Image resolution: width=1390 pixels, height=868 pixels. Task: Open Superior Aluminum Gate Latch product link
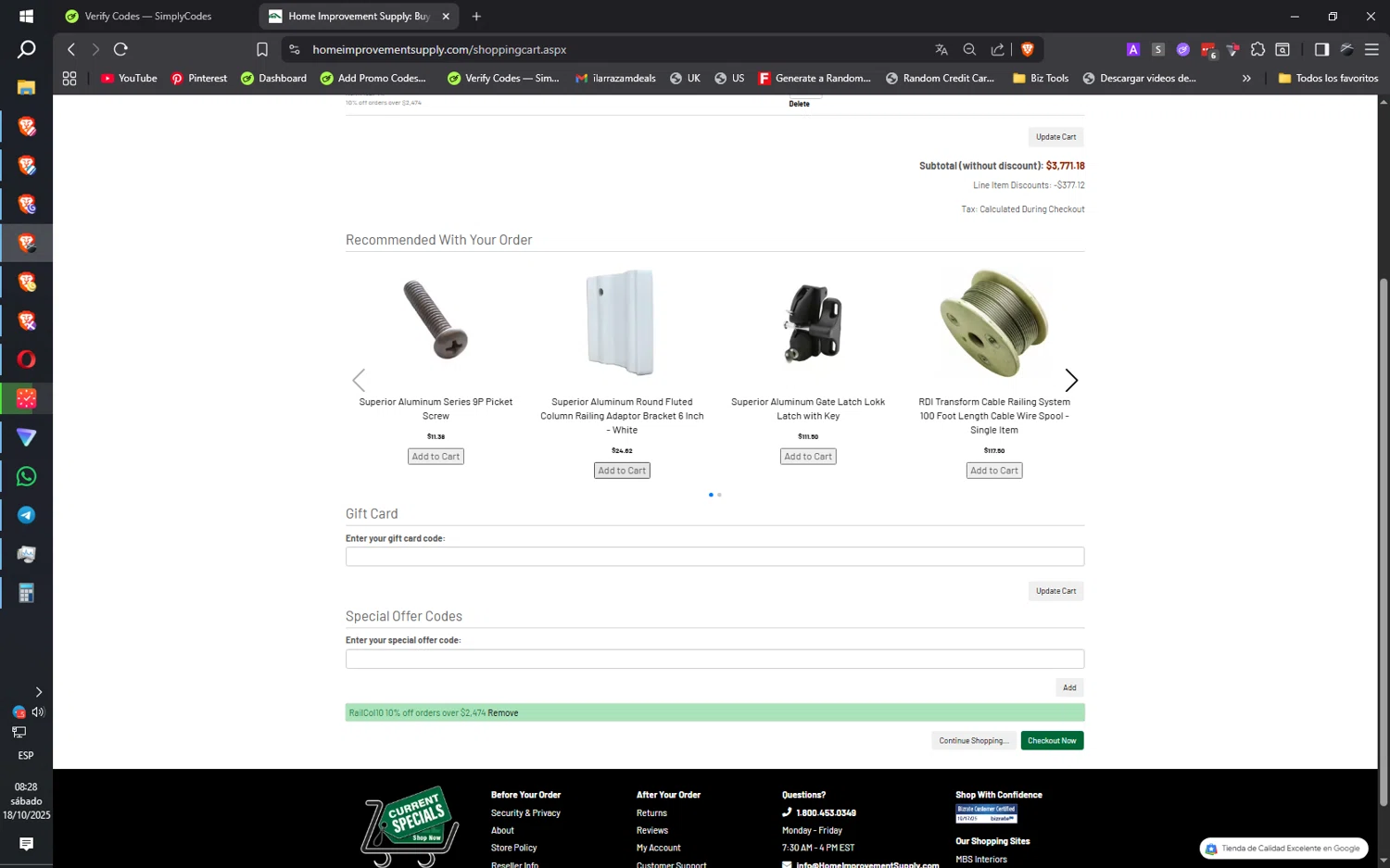pos(808,409)
